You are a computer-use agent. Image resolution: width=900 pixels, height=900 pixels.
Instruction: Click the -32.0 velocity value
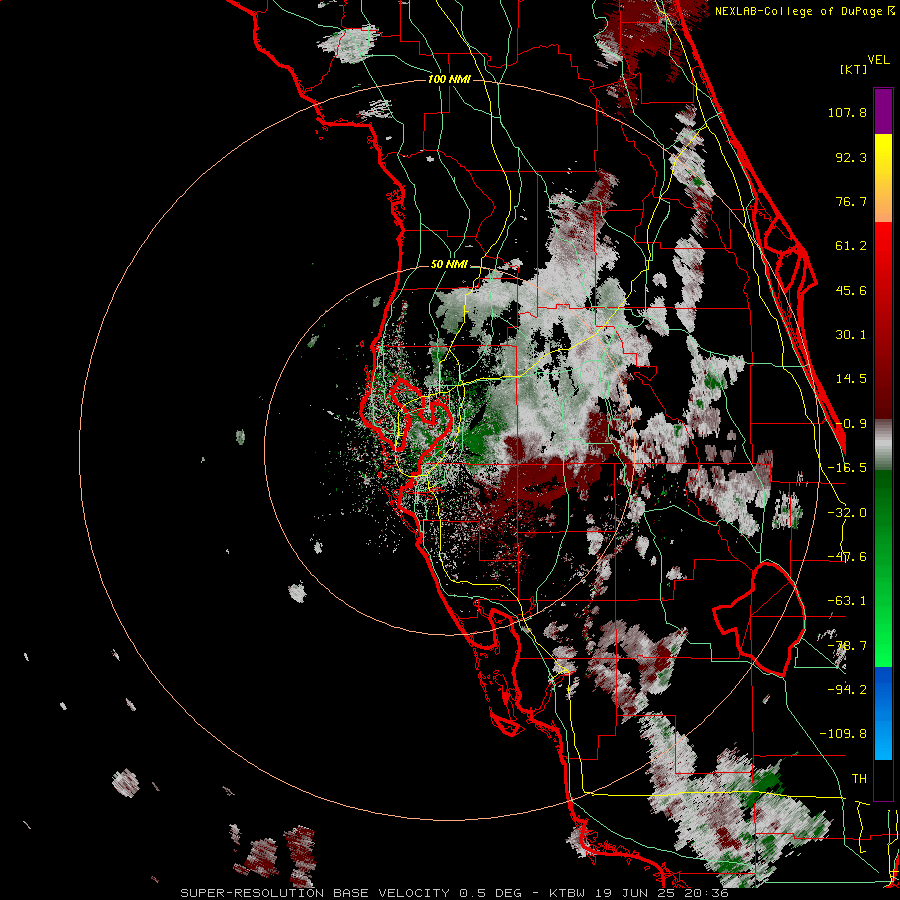coord(847,513)
